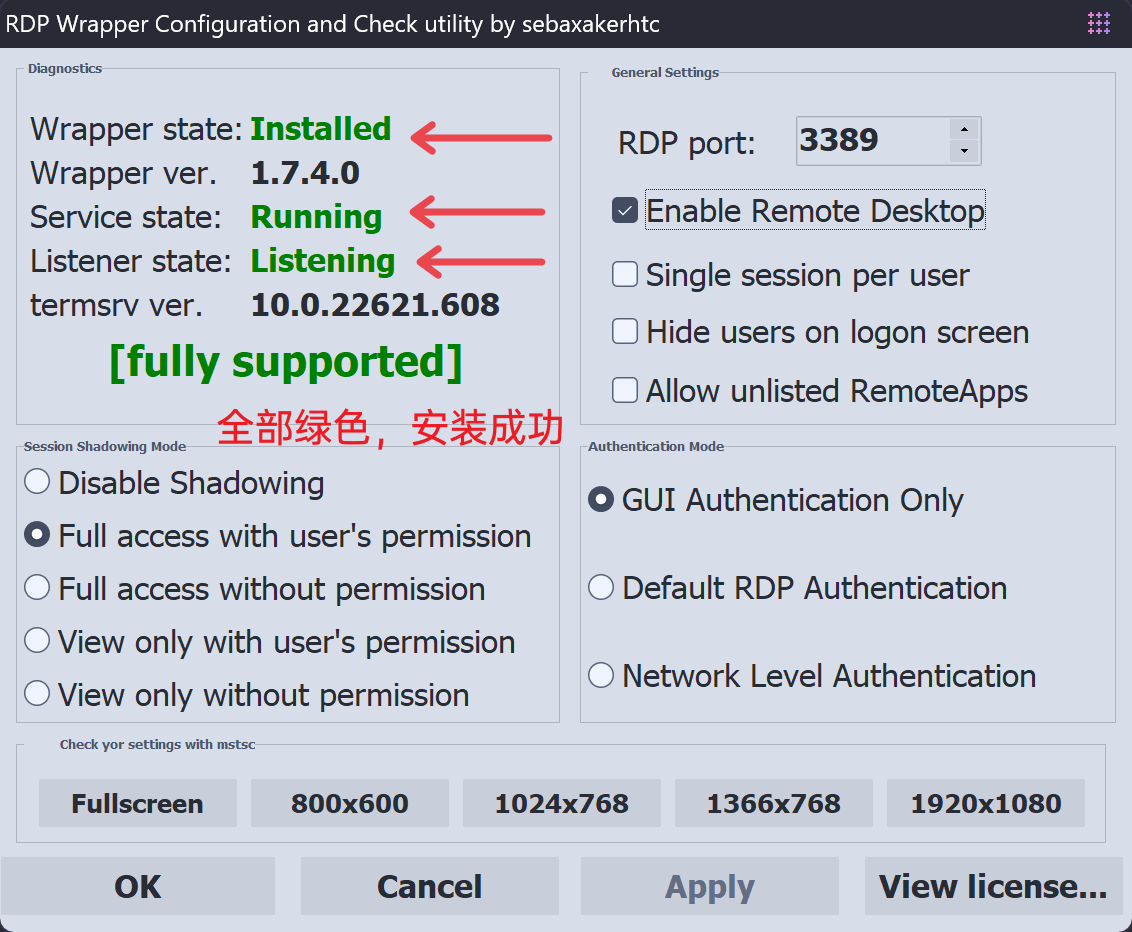
Task: Select Default RDP Authentication mode
Action: (601, 588)
